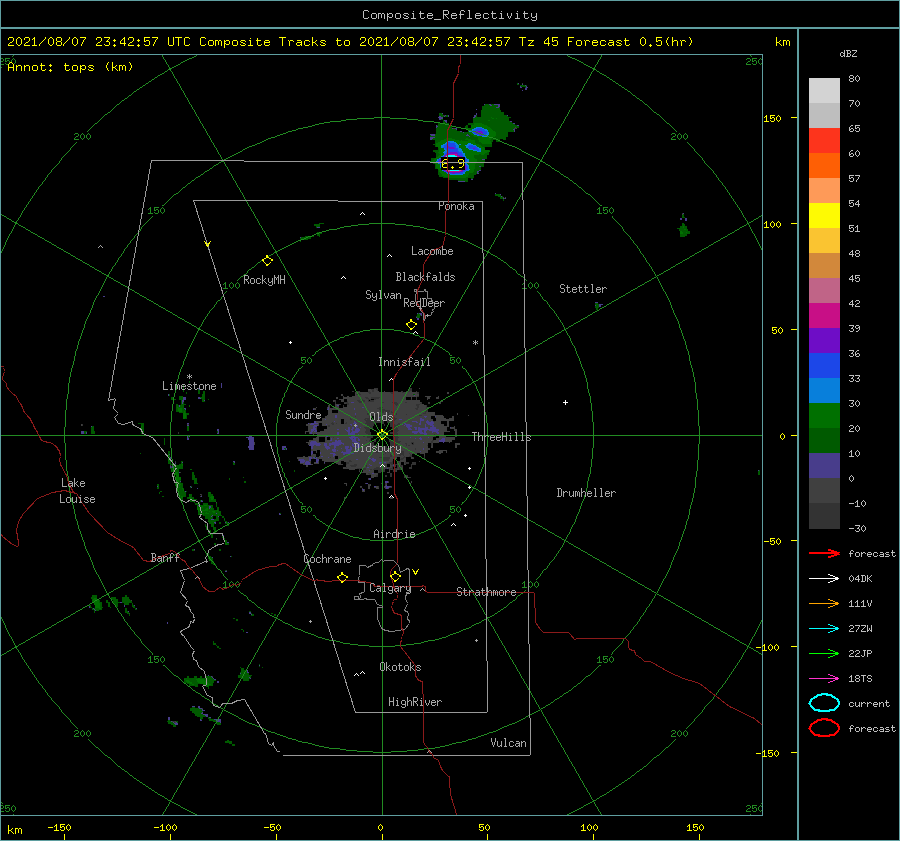Viewport: 900px width, 841px height.
Task: Click the red forecast arrow in legend
Action: 824,553
